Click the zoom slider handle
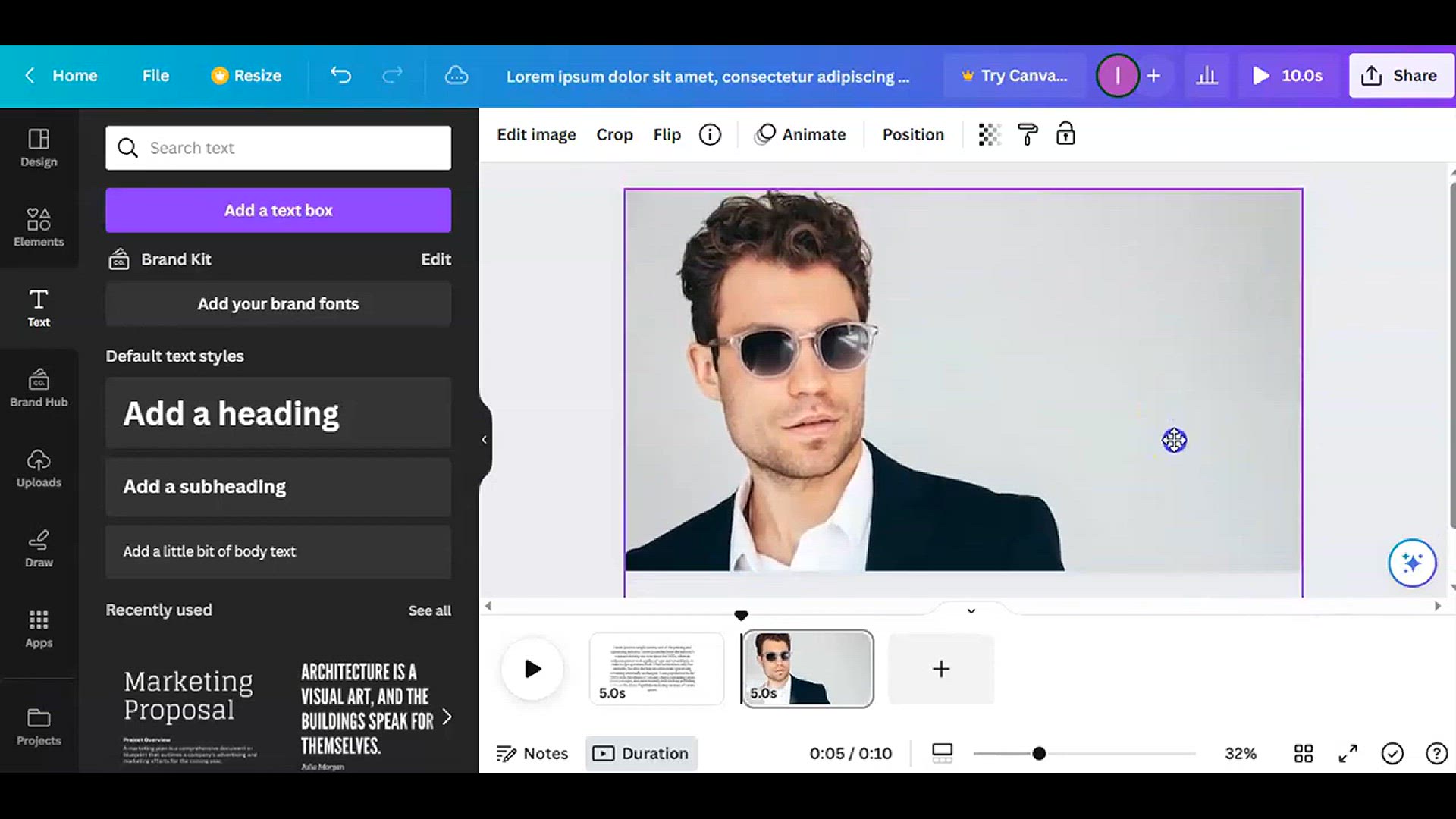 click(x=1039, y=753)
